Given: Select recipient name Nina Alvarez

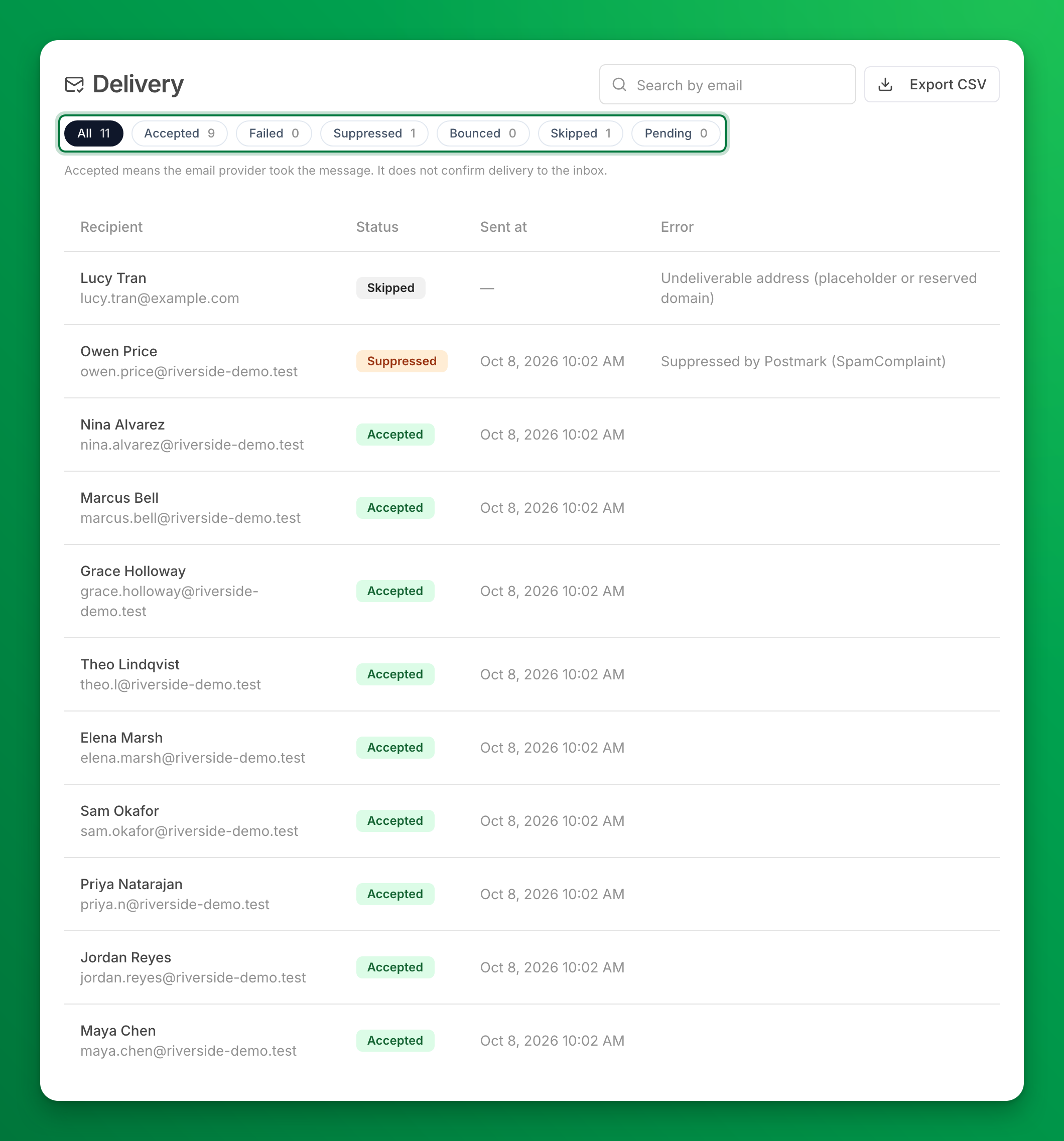Looking at the screenshot, I should (122, 424).
